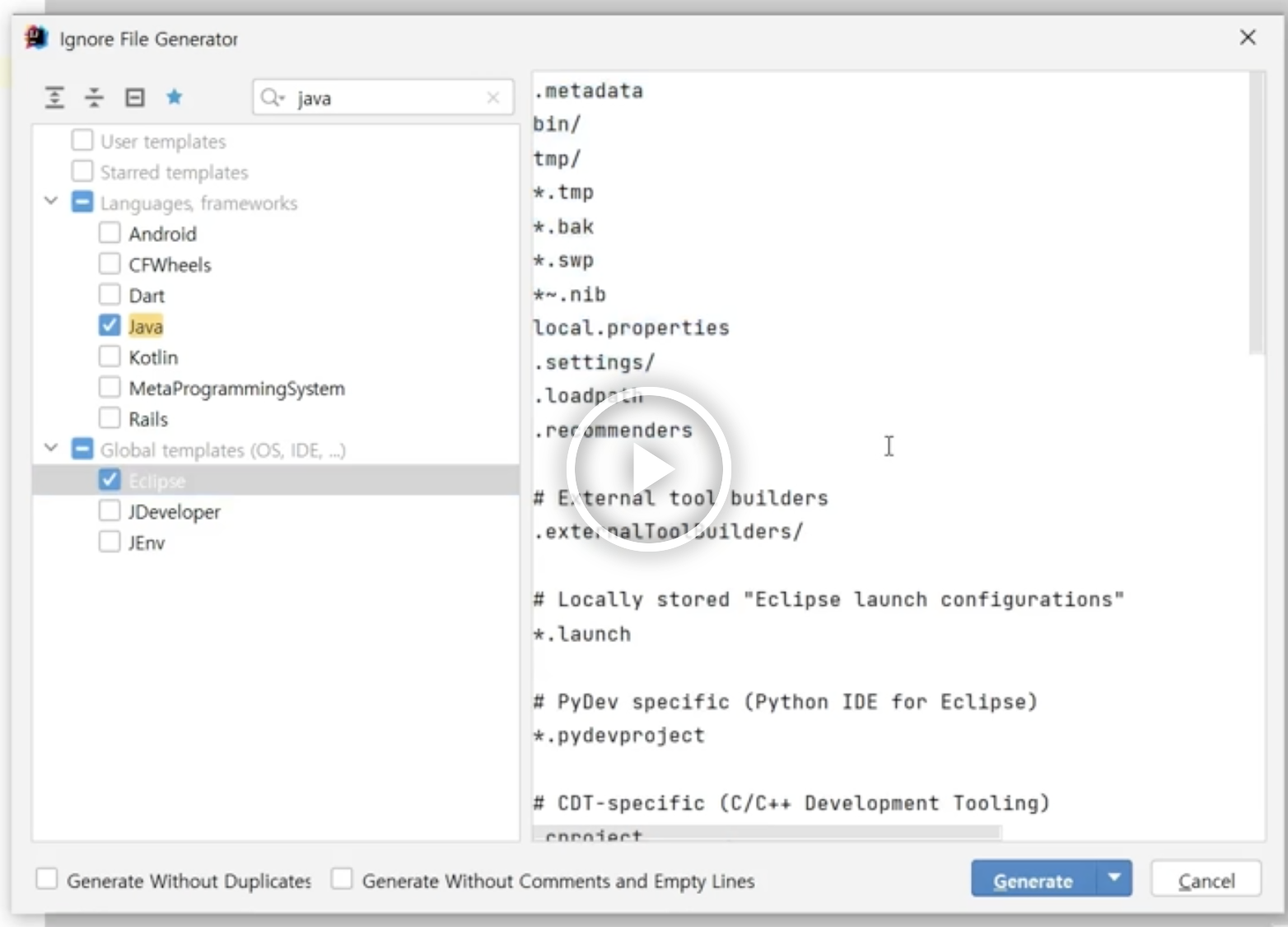This screenshot has width=1288, height=927.
Task: Click the preview pane vertical scrollbar
Action: pos(1257,214)
